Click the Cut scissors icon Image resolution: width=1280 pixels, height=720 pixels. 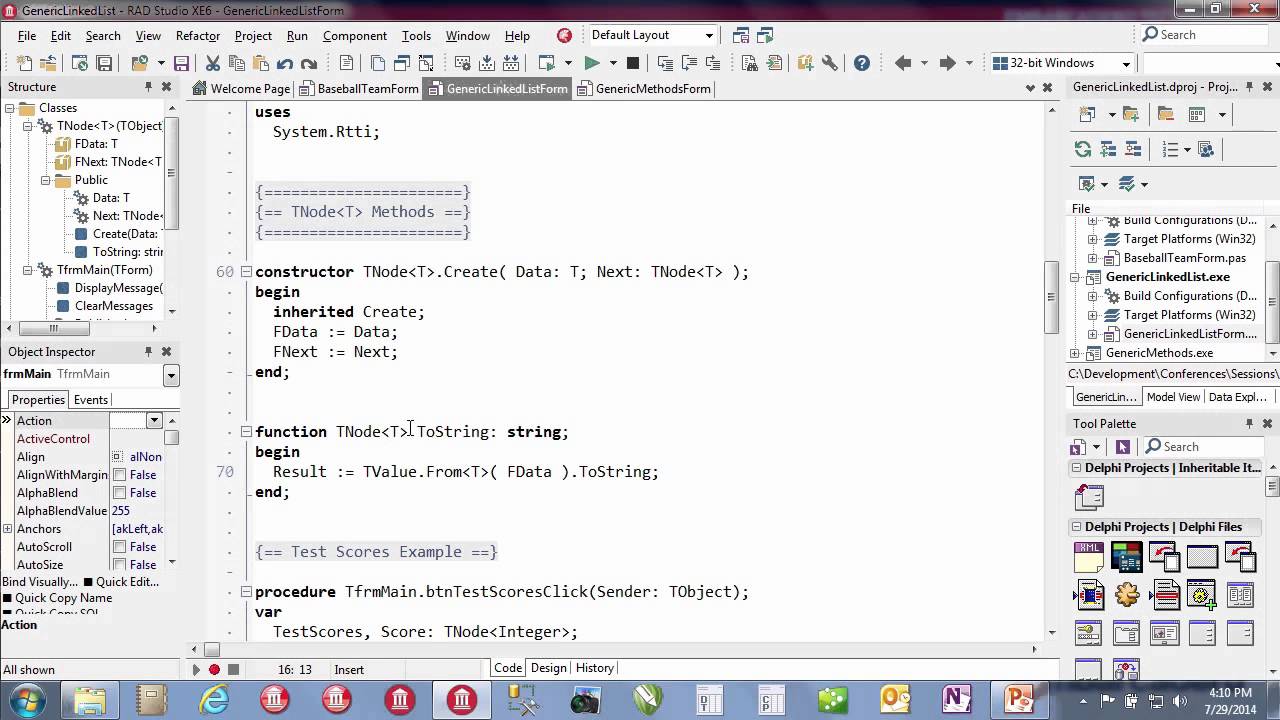213,63
